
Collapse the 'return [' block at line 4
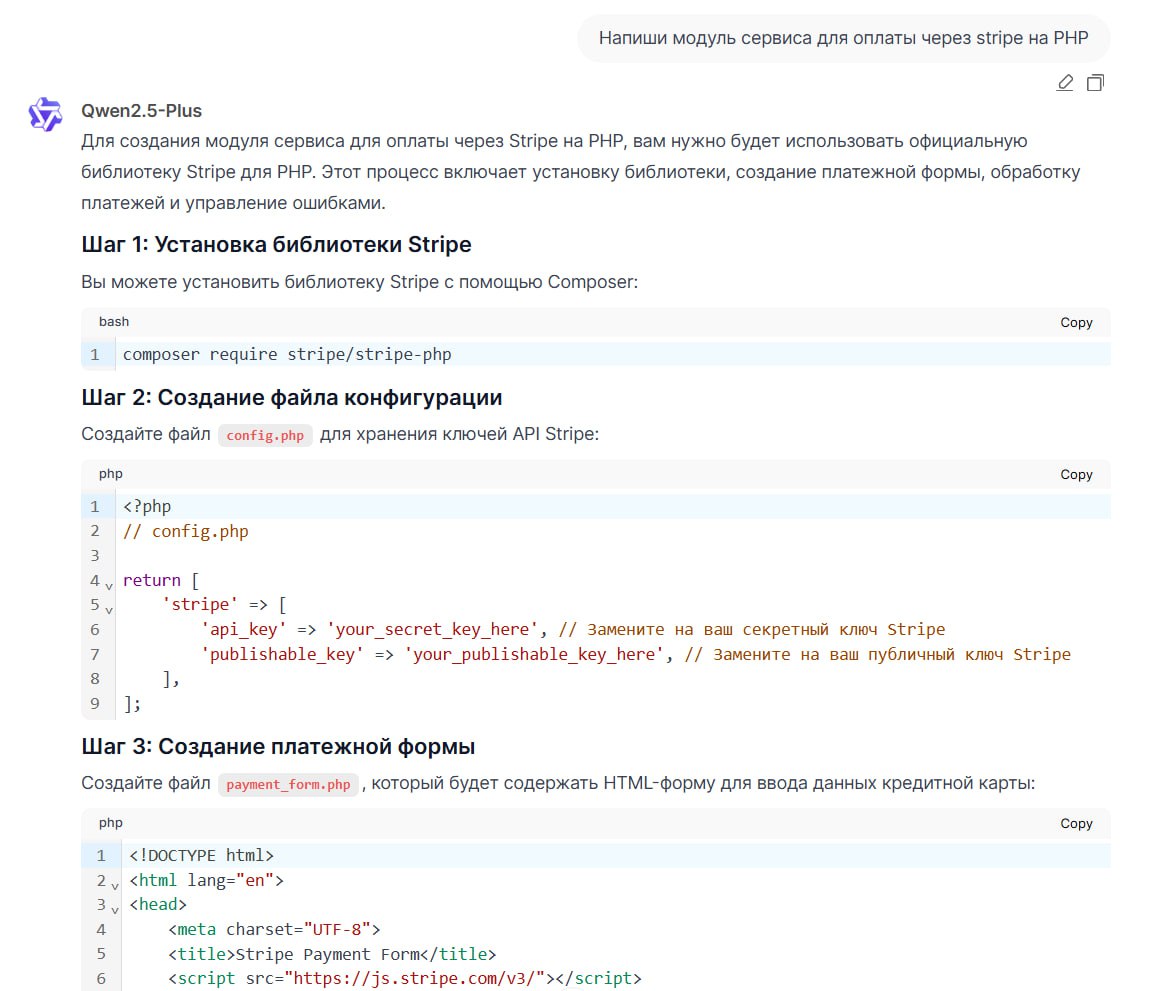tap(109, 584)
